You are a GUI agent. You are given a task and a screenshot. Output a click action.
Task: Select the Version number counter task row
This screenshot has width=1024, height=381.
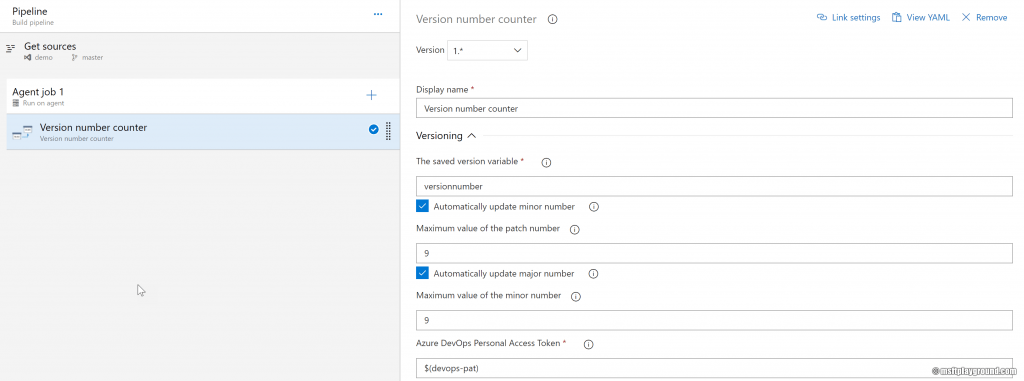point(203,132)
